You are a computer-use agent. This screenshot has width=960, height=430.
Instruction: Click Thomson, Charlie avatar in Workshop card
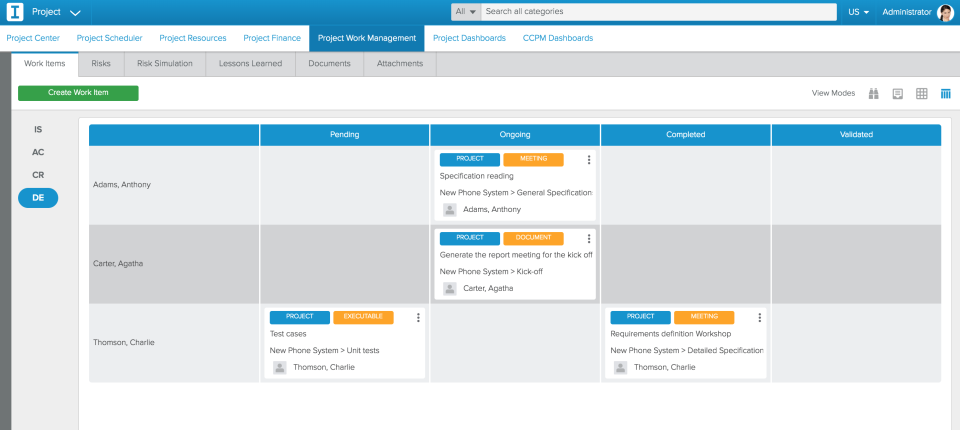point(620,368)
